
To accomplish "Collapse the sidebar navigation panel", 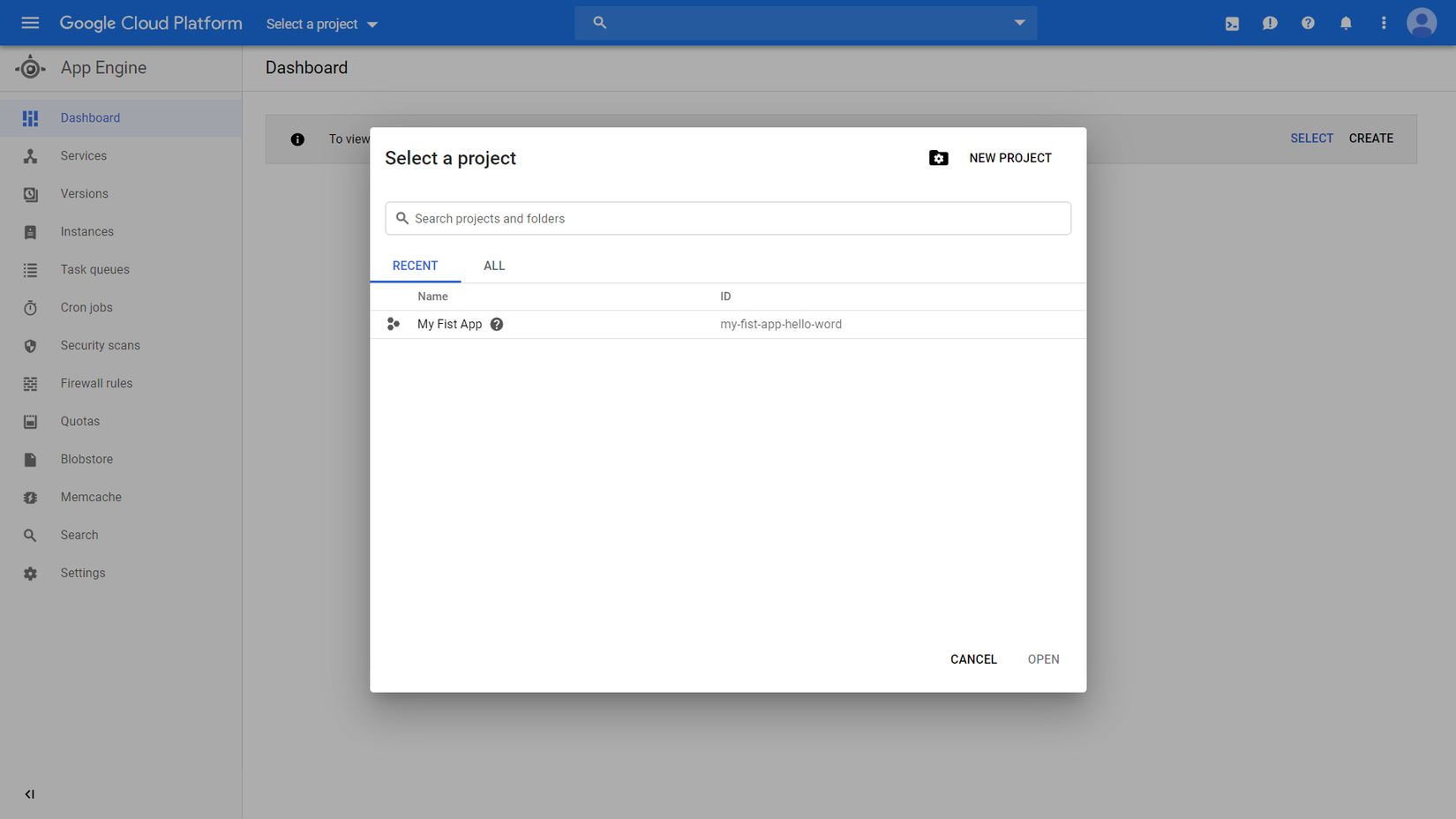I will [x=30, y=794].
